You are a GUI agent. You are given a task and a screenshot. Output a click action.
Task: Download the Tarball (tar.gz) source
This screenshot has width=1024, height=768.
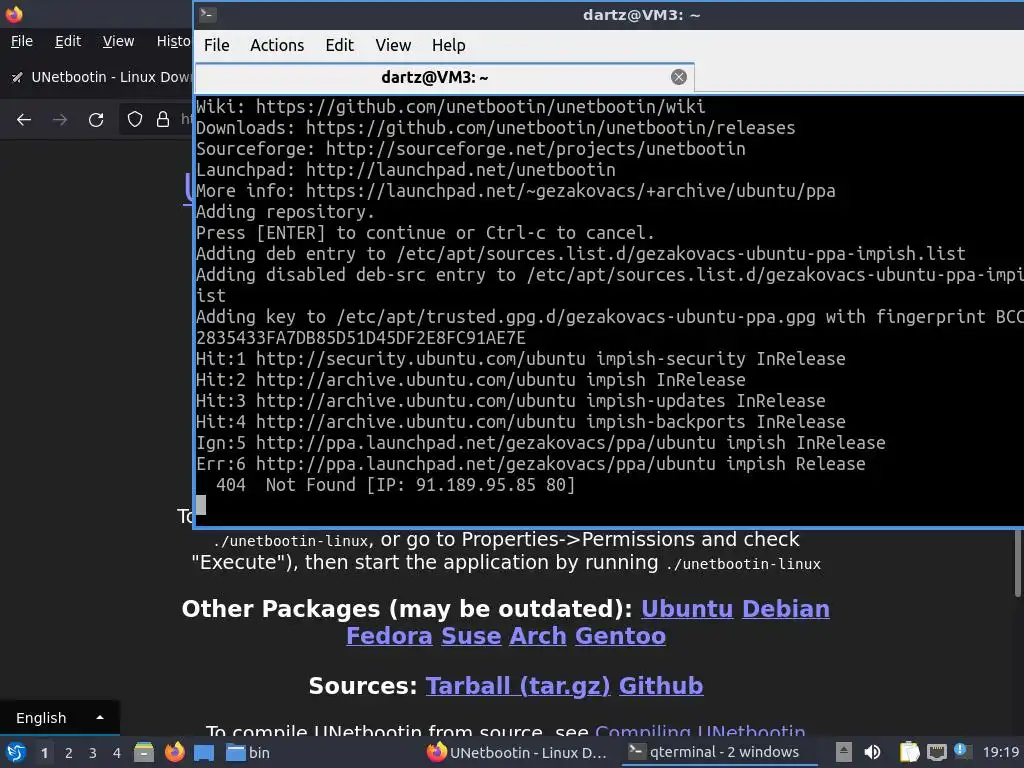pos(518,686)
